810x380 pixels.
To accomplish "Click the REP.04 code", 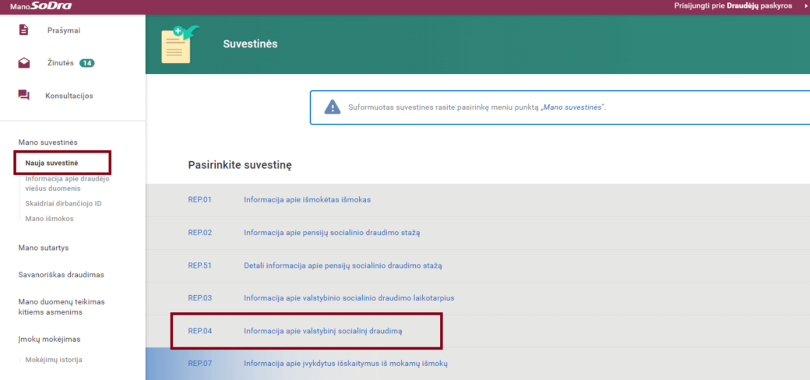I will (200, 331).
